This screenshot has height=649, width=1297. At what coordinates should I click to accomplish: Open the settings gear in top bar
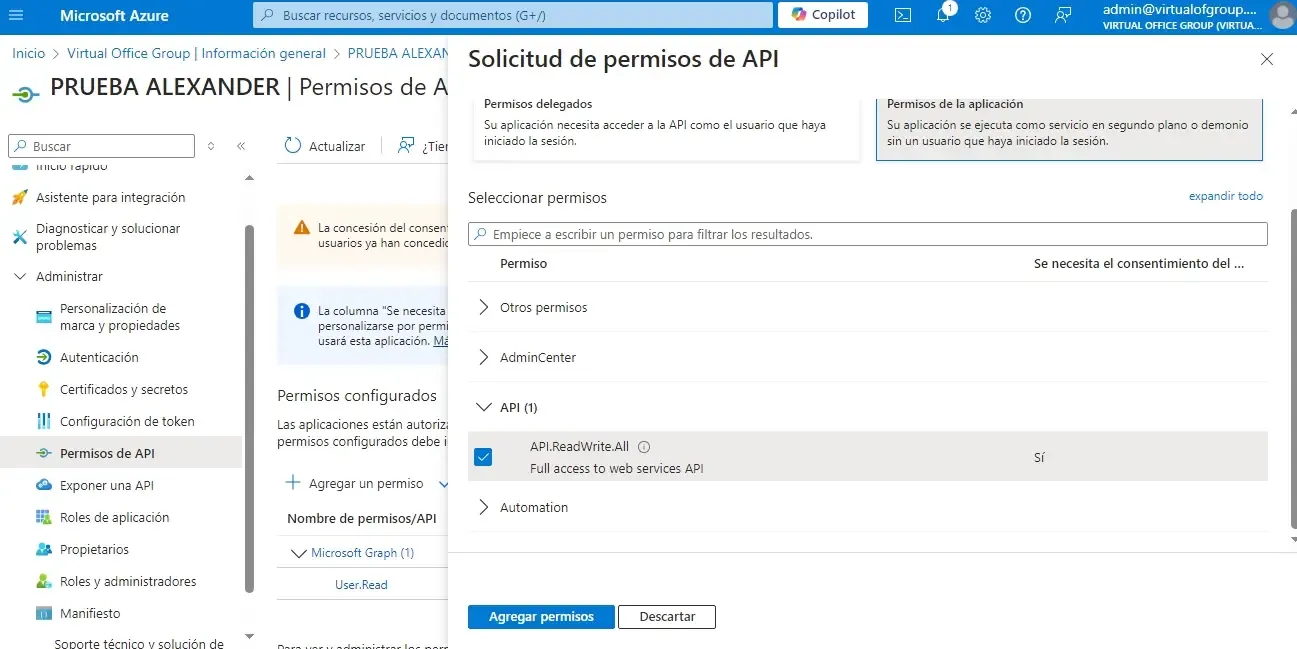pos(983,15)
